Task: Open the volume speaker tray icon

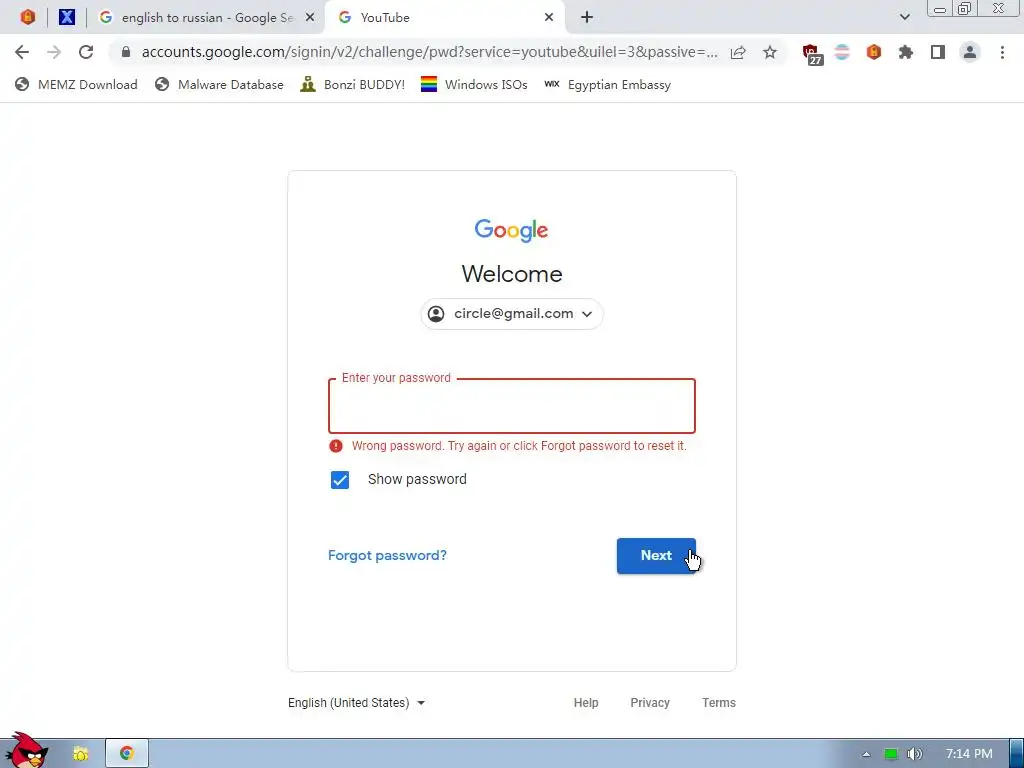Action: 915,754
